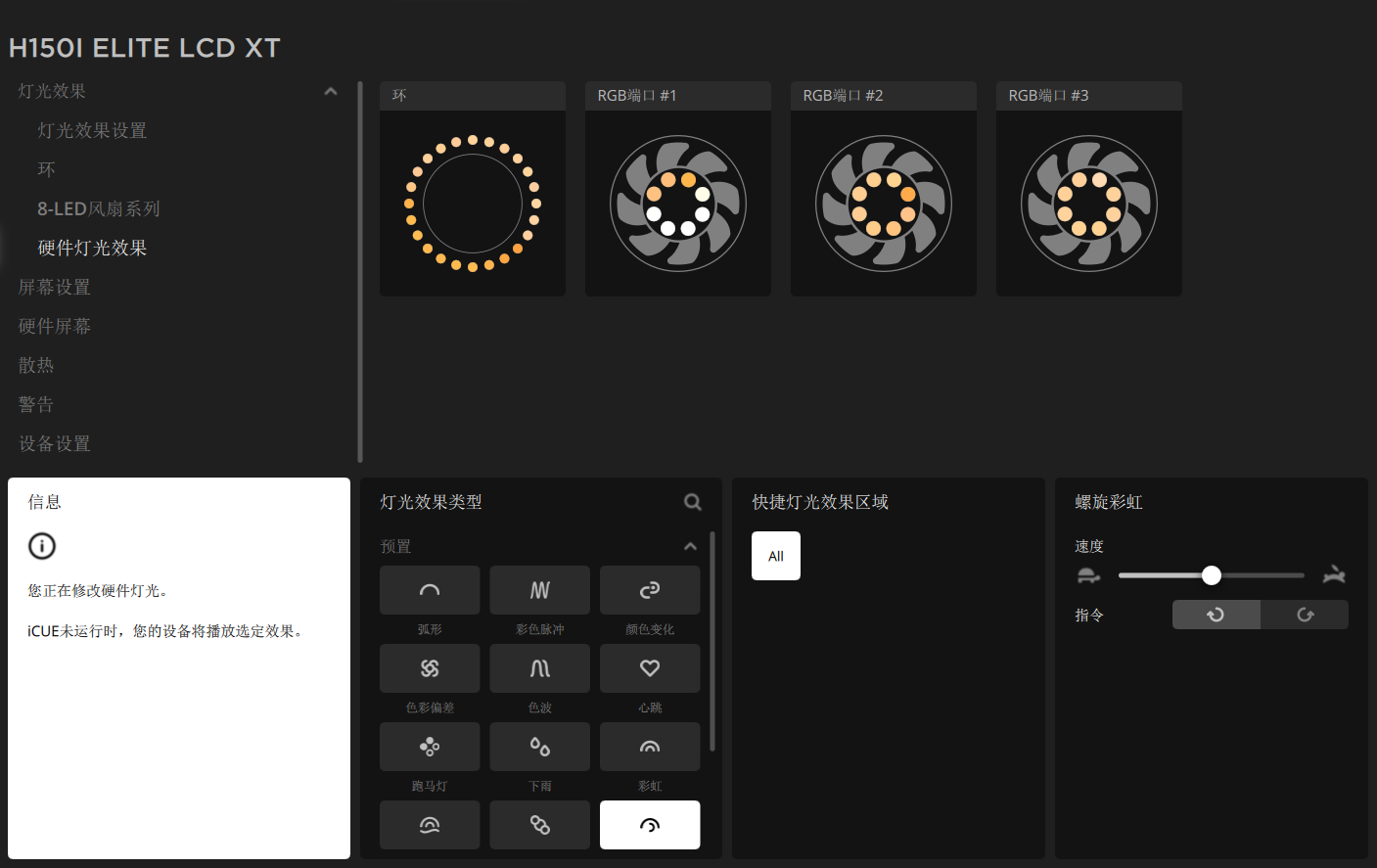Viewport: 1377px width, 868px height.
Task: Select the 跑马灯 marquee effect icon
Action: tap(430, 747)
